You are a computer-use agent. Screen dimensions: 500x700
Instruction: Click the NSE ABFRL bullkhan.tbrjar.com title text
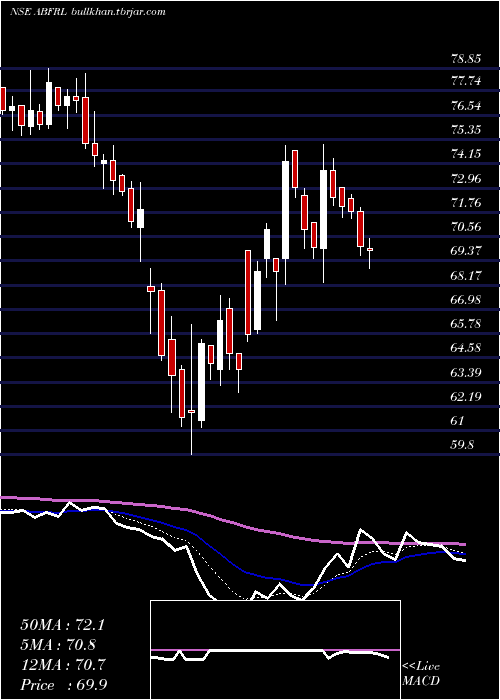(88, 12)
